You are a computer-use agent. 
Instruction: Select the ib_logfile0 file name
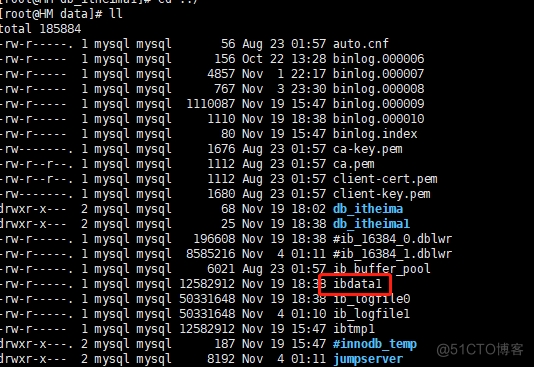pos(372,299)
